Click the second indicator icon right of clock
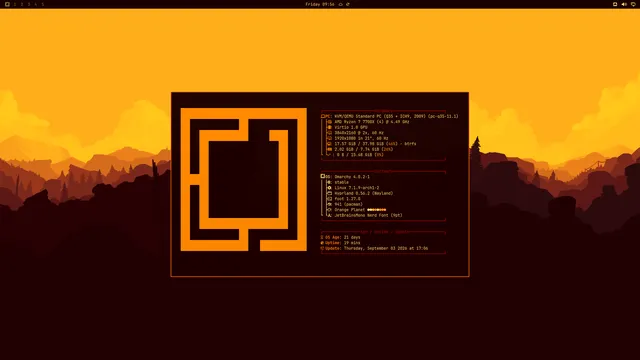640x360 pixels. (x=348, y=4)
